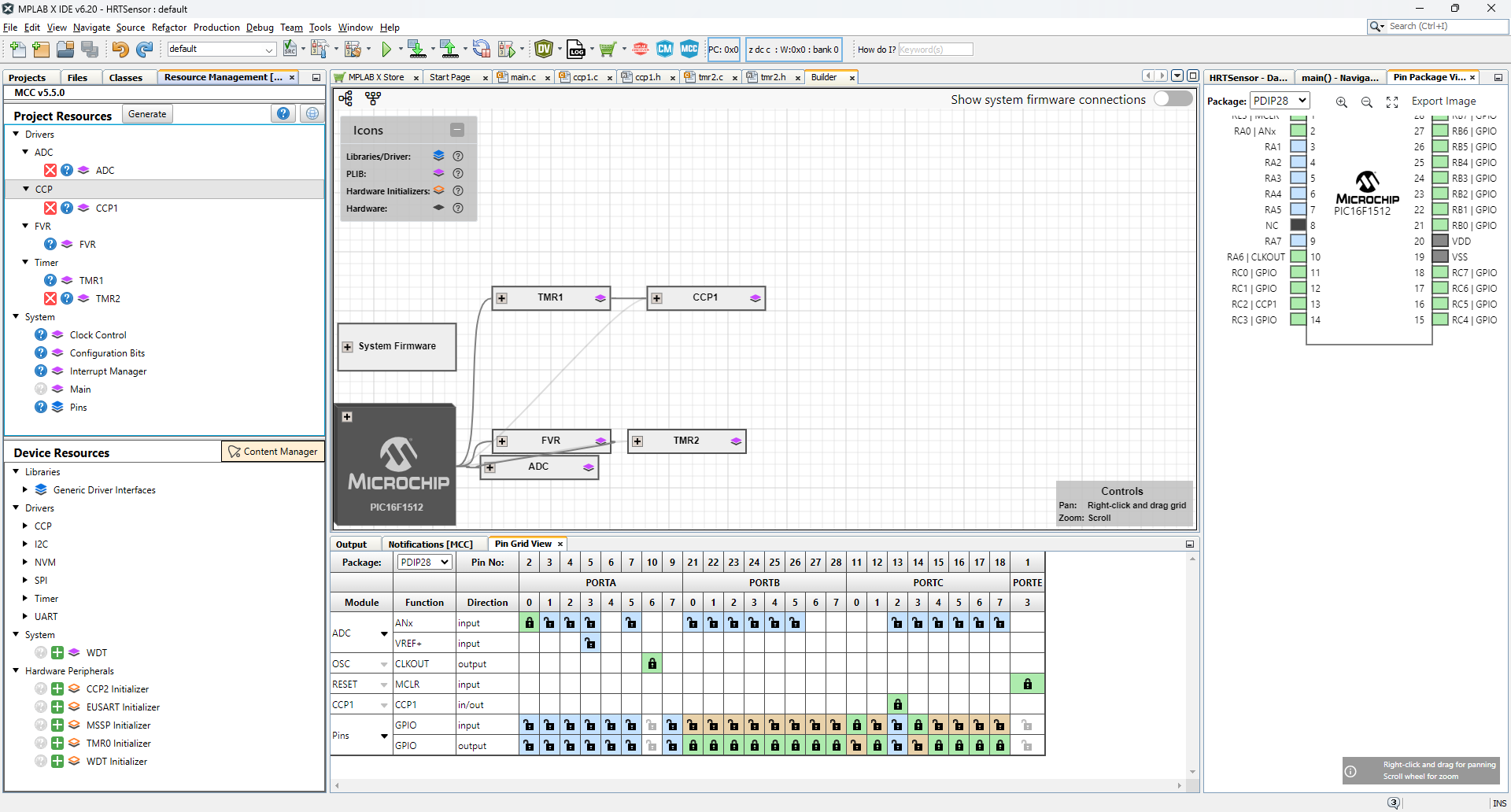Open the Package dropdown in Pin Package View
Screen dimensions: 1511x812
1280,101
